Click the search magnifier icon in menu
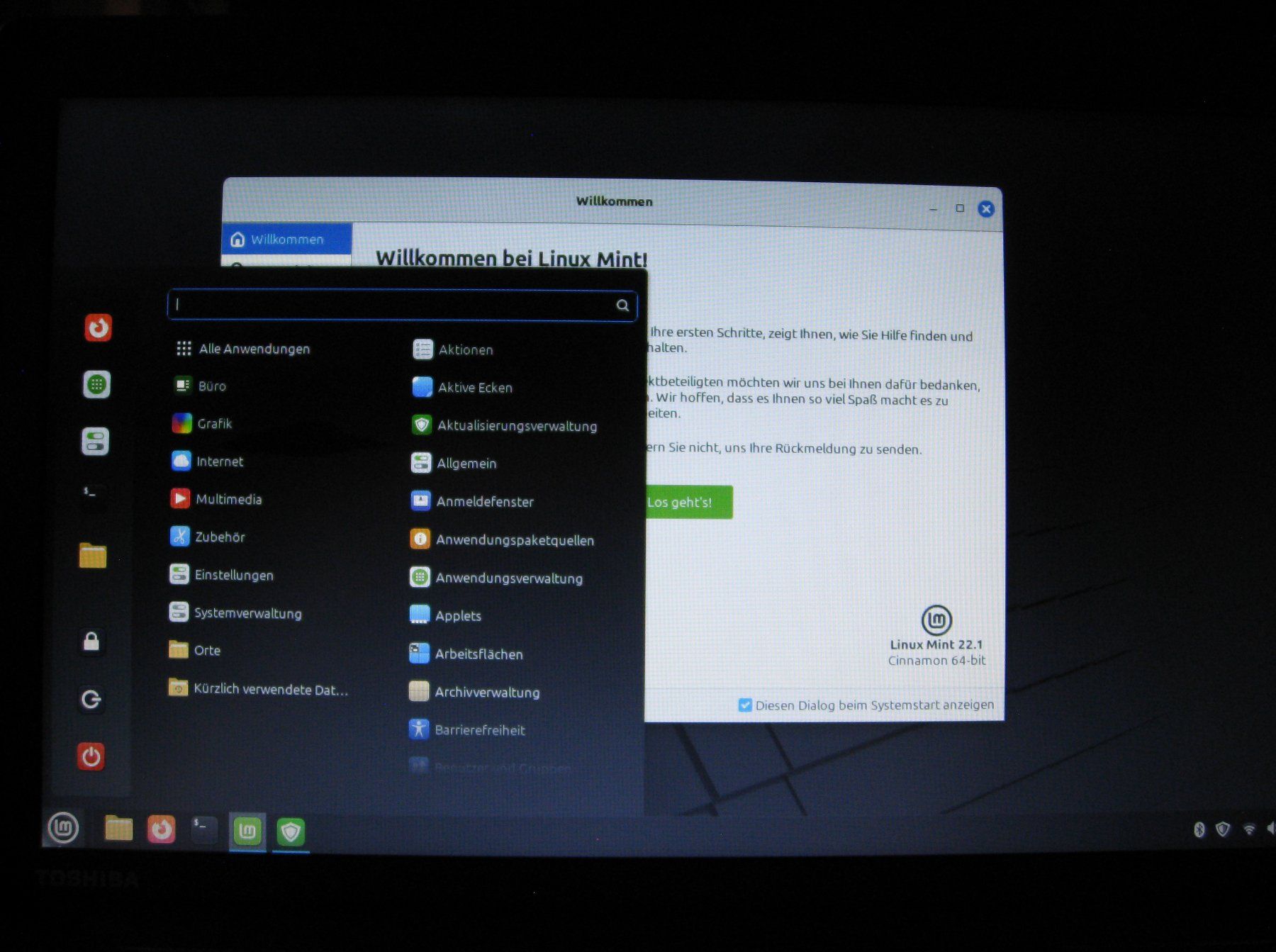This screenshot has width=1276, height=952. (x=622, y=306)
